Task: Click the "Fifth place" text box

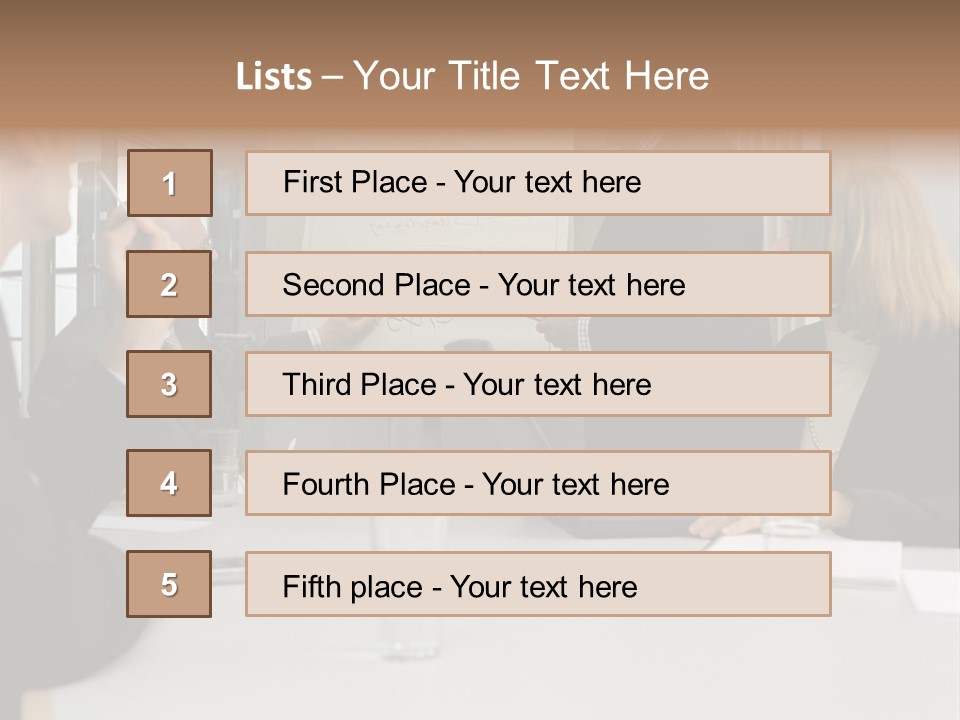Action: coord(538,584)
